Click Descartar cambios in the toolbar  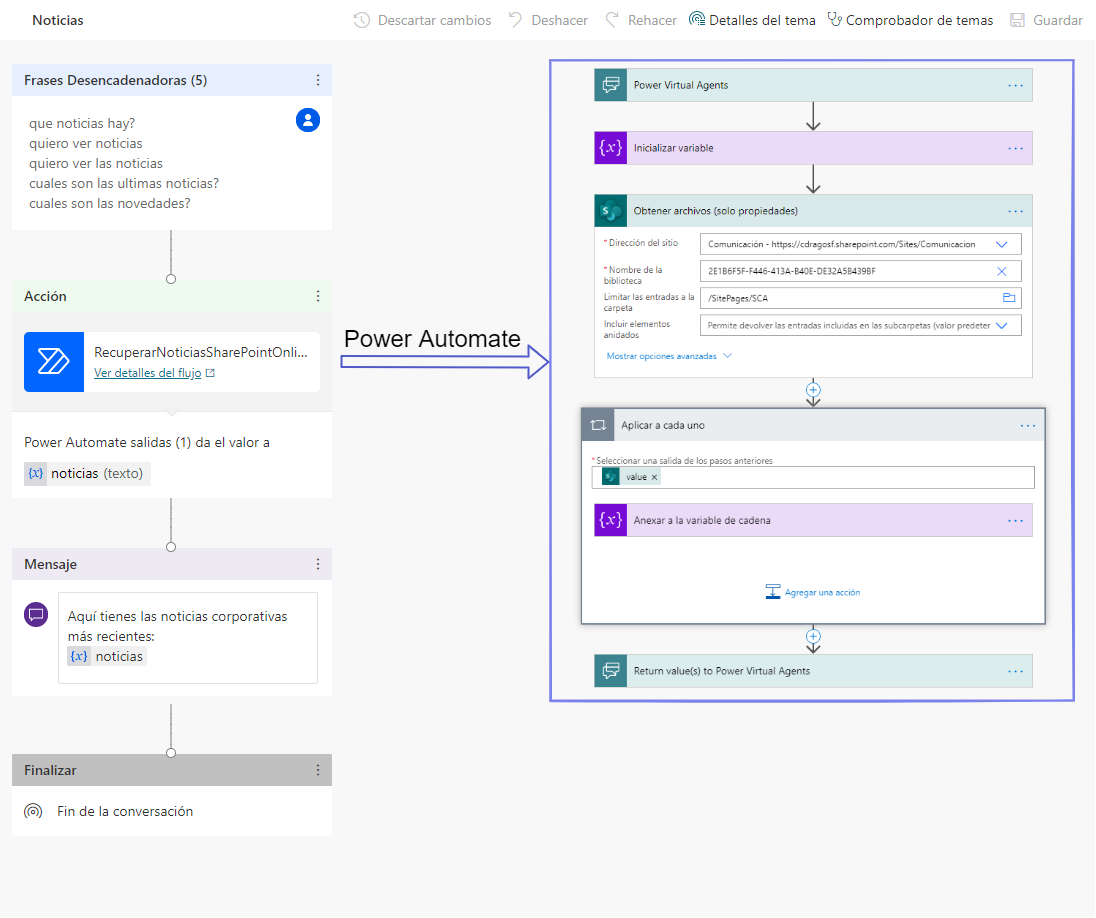tap(422, 20)
